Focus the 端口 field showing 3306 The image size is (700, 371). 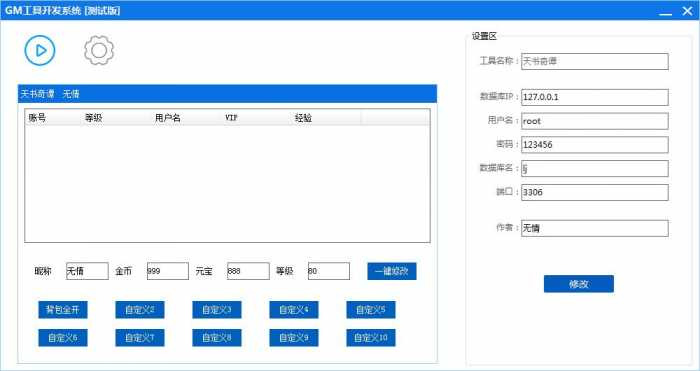point(595,192)
